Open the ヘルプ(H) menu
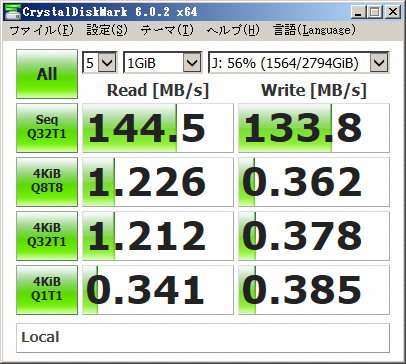 click(x=233, y=30)
